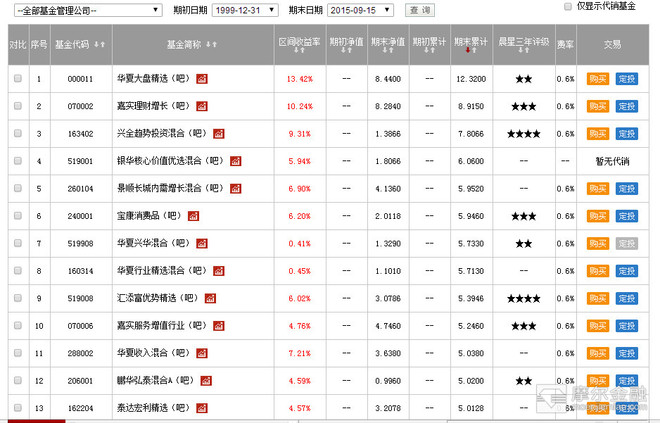Enable 仅显示代销基金 checkbox
660x423 pixels.
[568, 6]
